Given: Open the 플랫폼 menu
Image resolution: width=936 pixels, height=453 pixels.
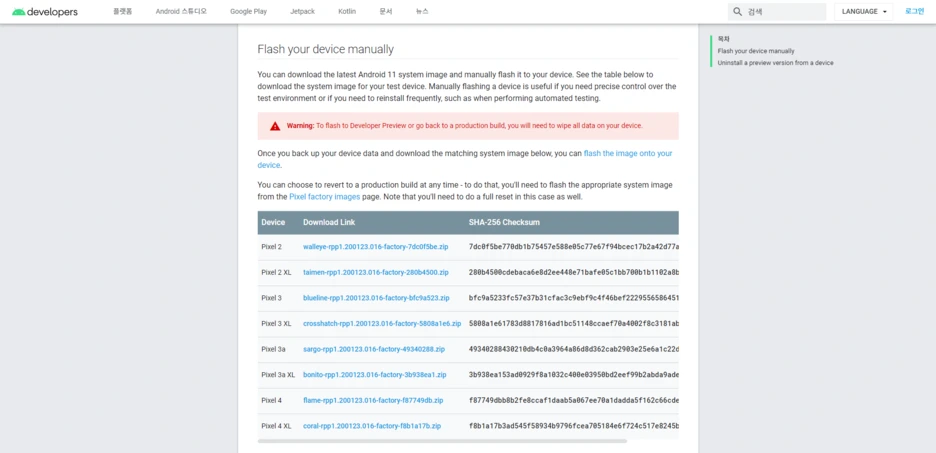Looking at the screenshot, I should [x=122, y=12].
